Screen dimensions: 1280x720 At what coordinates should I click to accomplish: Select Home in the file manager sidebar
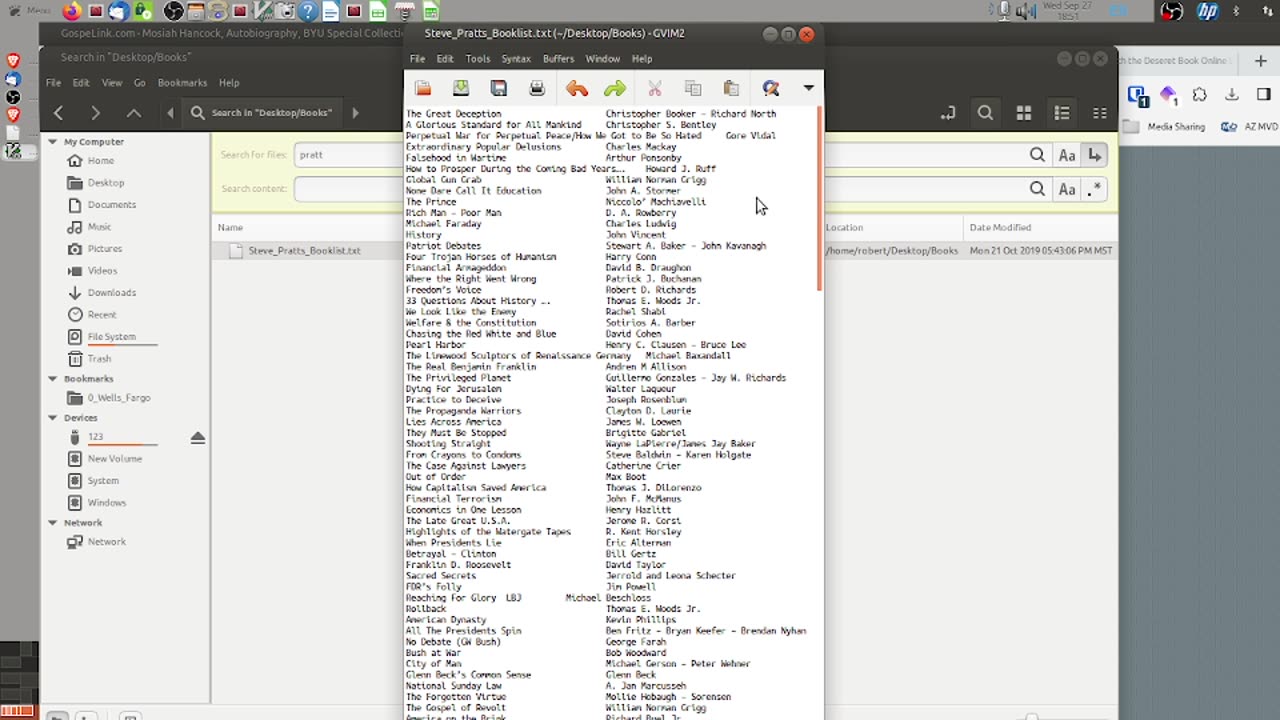click(100, 161)
